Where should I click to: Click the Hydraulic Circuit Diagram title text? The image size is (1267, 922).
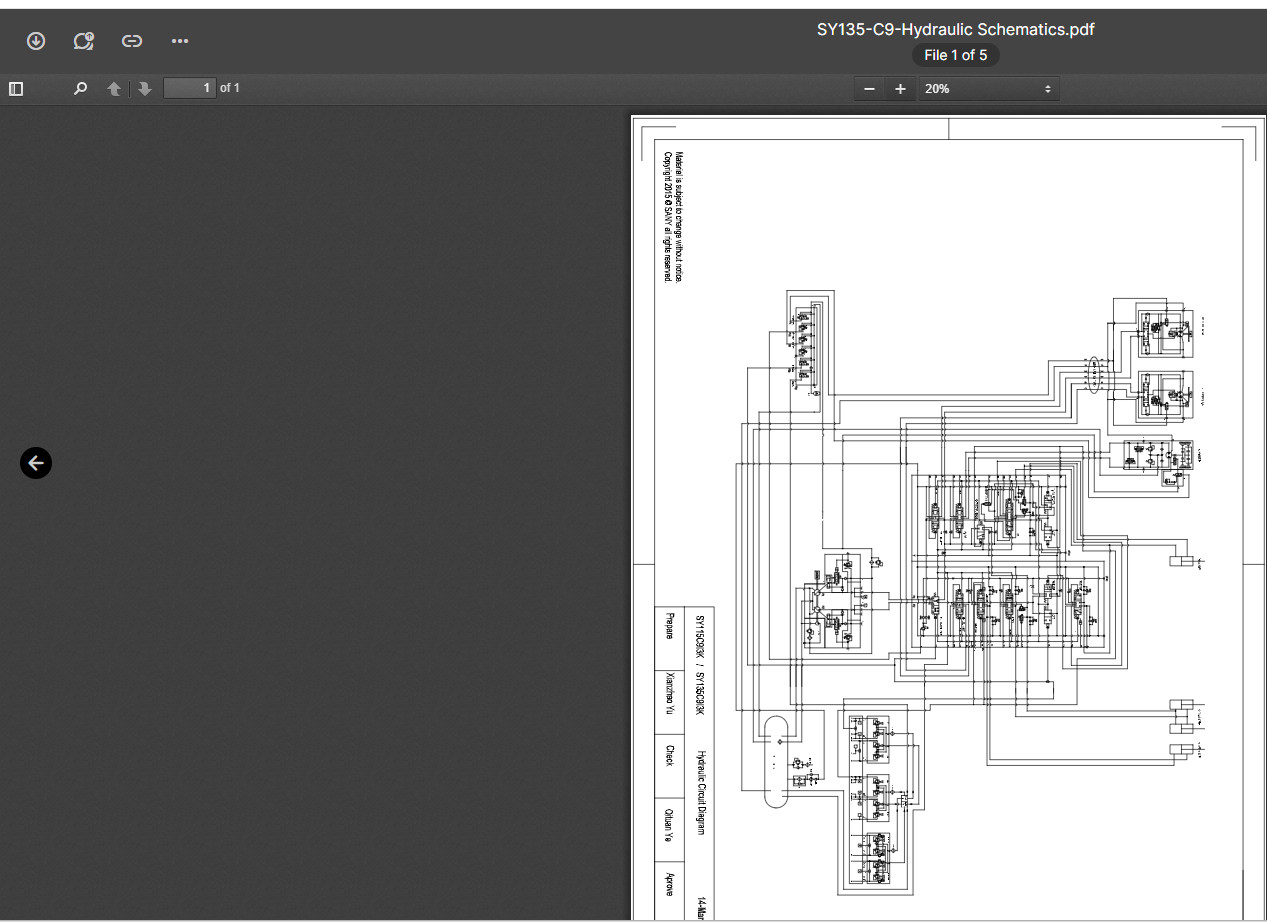701,792
